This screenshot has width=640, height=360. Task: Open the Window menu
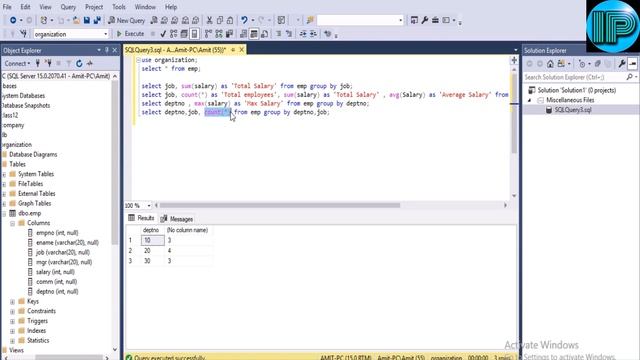click(145, 7)
